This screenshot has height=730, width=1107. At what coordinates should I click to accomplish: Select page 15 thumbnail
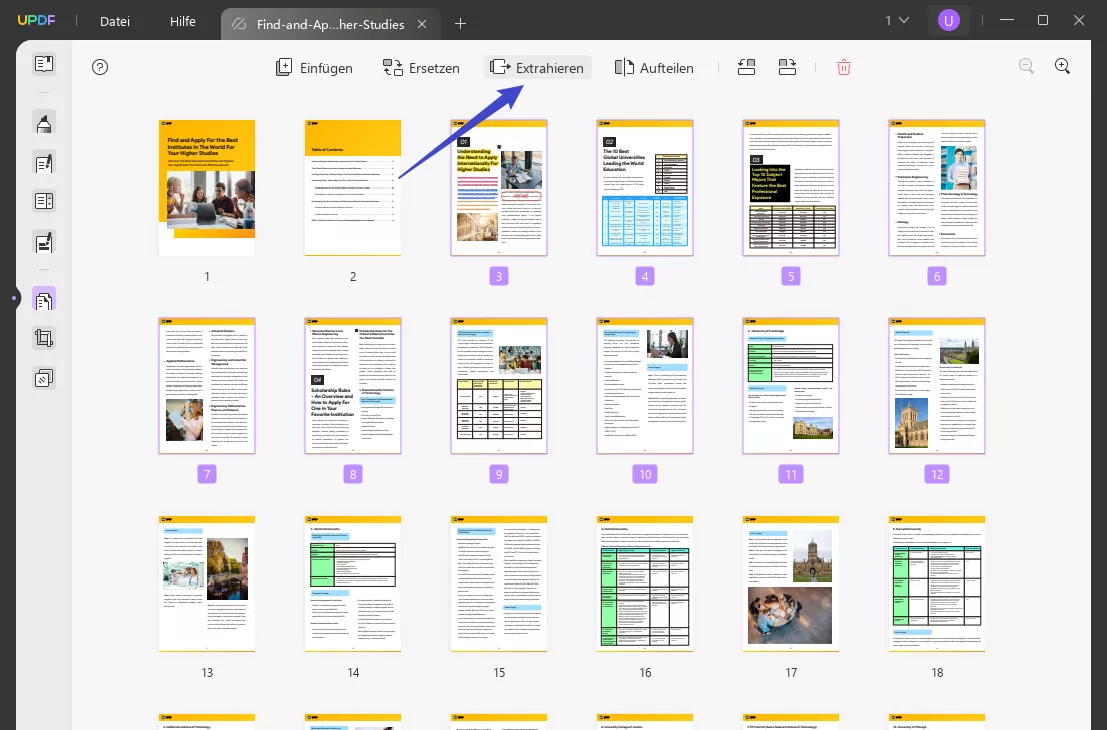coord(499,584)
